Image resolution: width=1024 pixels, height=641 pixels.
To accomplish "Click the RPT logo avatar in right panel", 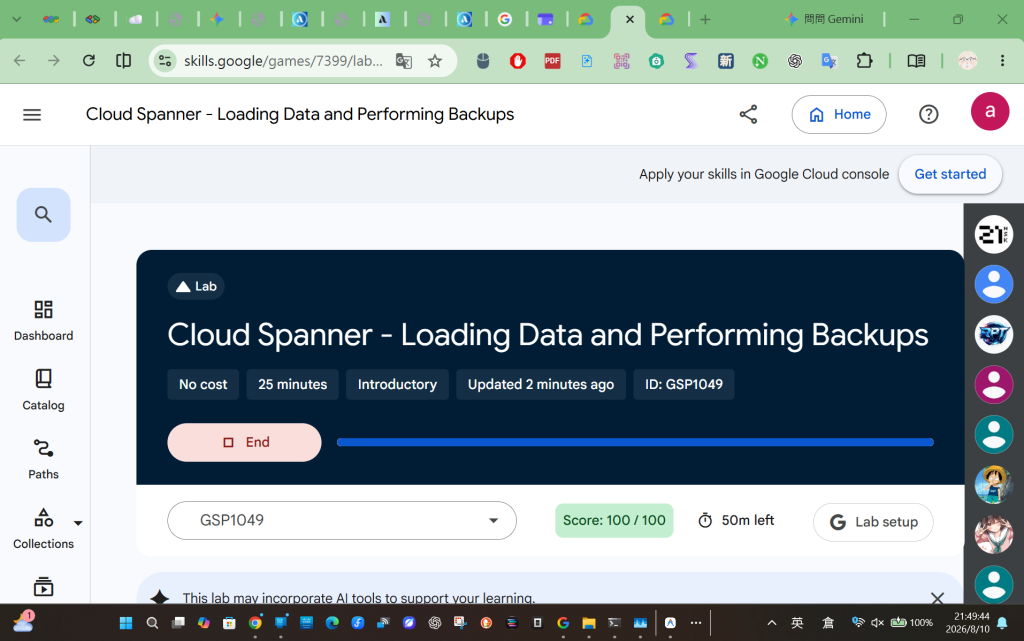I will coord(993,334).
